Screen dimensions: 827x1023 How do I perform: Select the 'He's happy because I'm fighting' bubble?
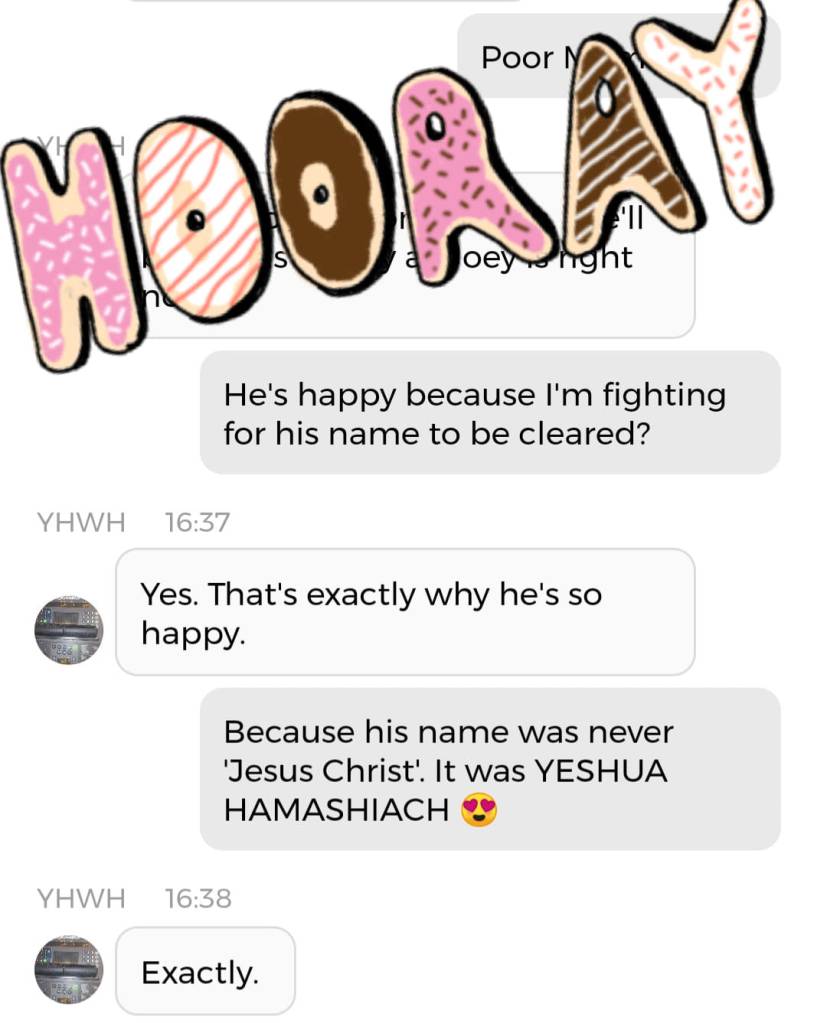pos(490,413)
